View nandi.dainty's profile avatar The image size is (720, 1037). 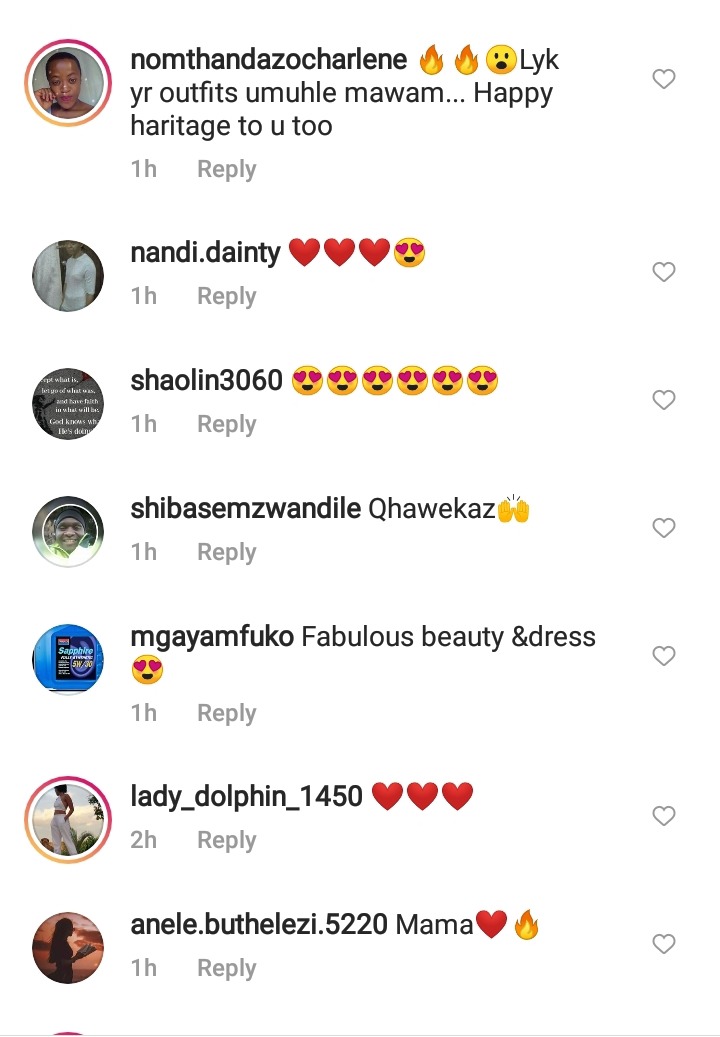coord(68,276)
